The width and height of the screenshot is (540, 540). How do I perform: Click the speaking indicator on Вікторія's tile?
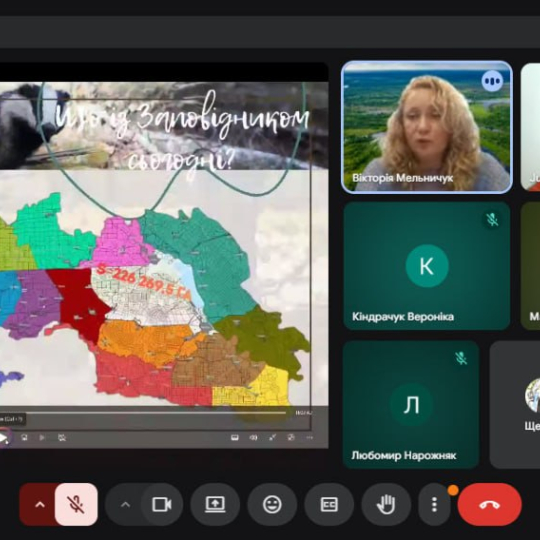coord(492,81)
